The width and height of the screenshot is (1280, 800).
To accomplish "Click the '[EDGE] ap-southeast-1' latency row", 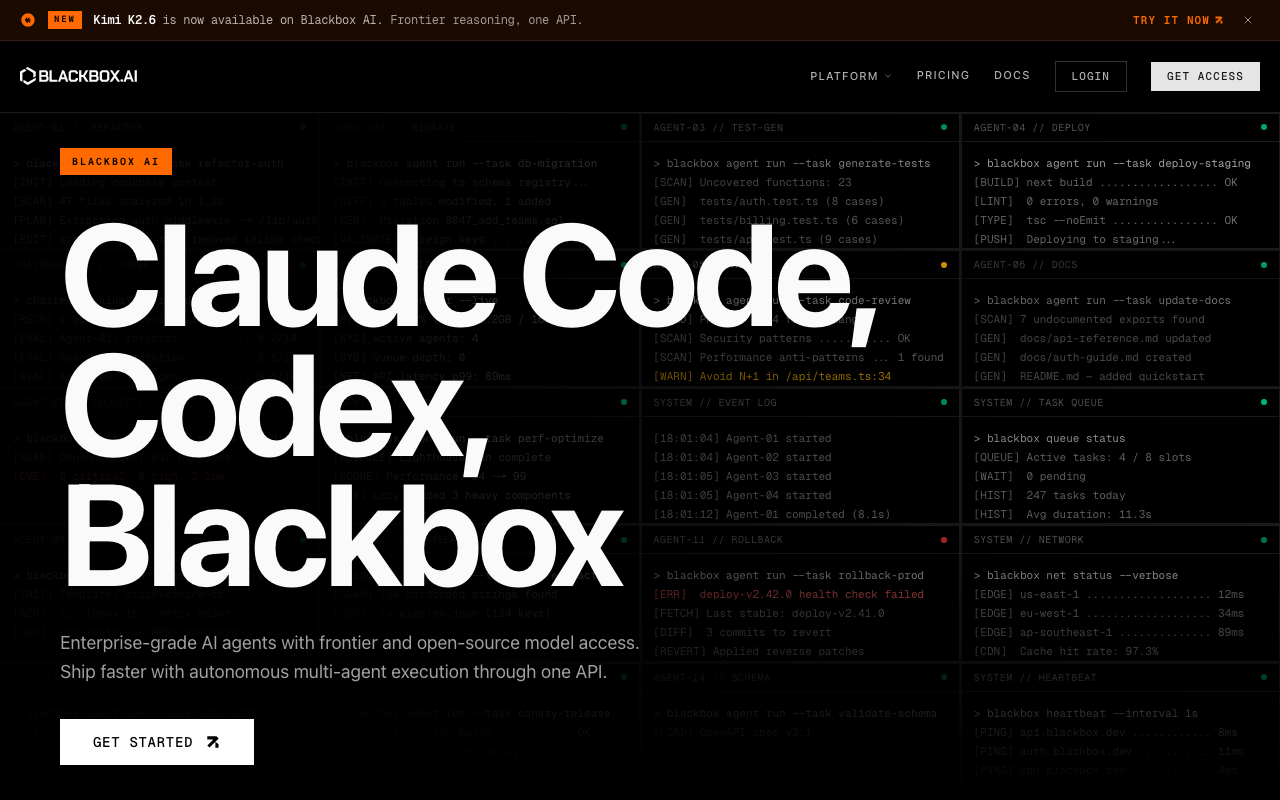I will click(x=1109, y=633).
